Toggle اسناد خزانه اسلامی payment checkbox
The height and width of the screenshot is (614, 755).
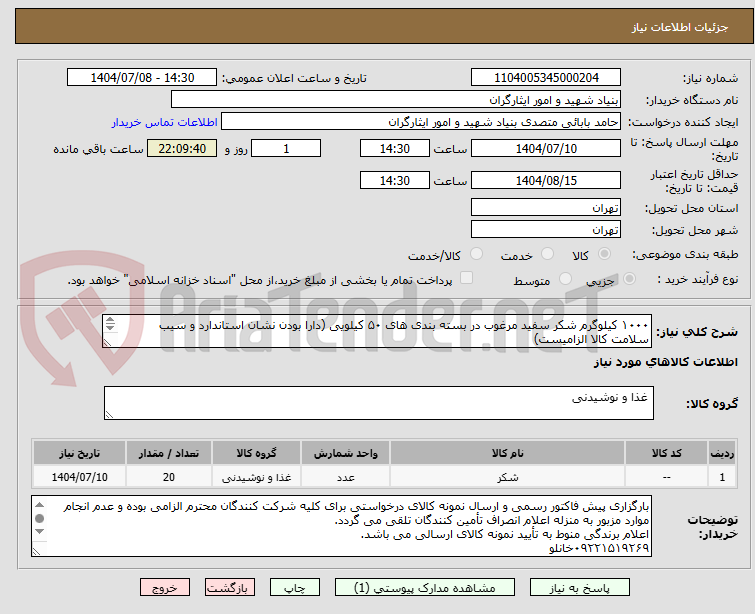[x=466, y=278]
